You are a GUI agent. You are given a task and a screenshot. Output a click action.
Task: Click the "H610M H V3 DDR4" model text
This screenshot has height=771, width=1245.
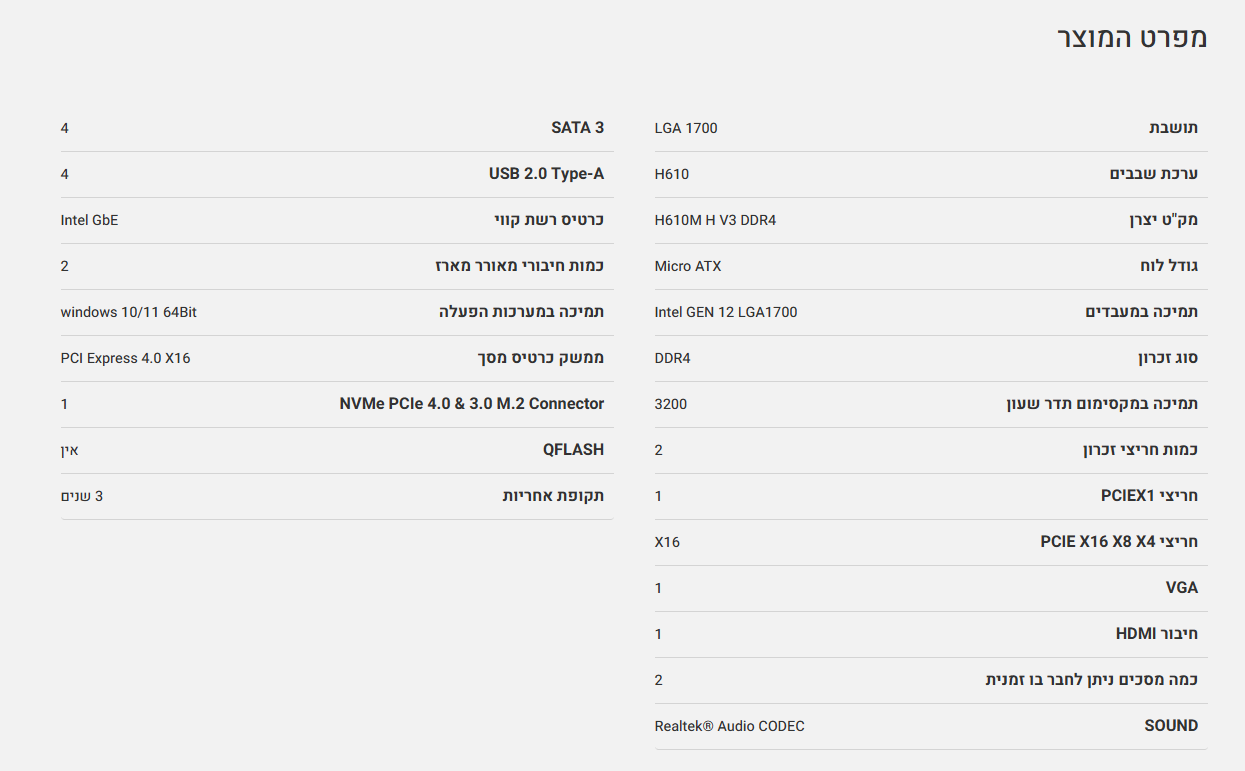pos(715,220)
